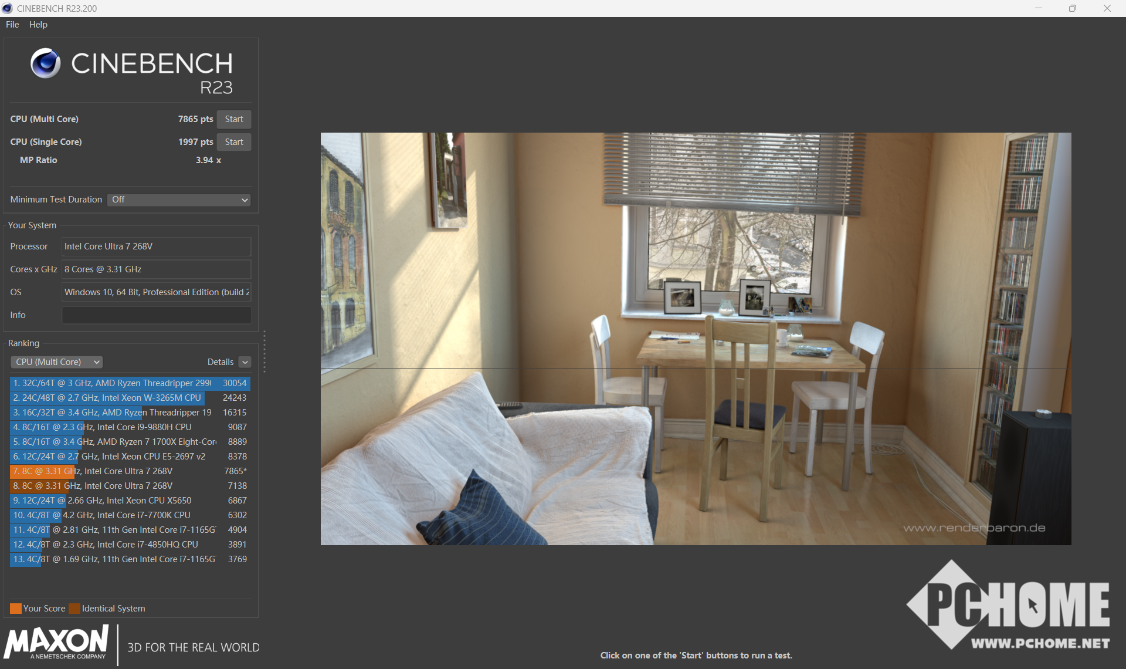Maximize the Cinebench window
This screenshot has width=1126, height=669.
1072,8
